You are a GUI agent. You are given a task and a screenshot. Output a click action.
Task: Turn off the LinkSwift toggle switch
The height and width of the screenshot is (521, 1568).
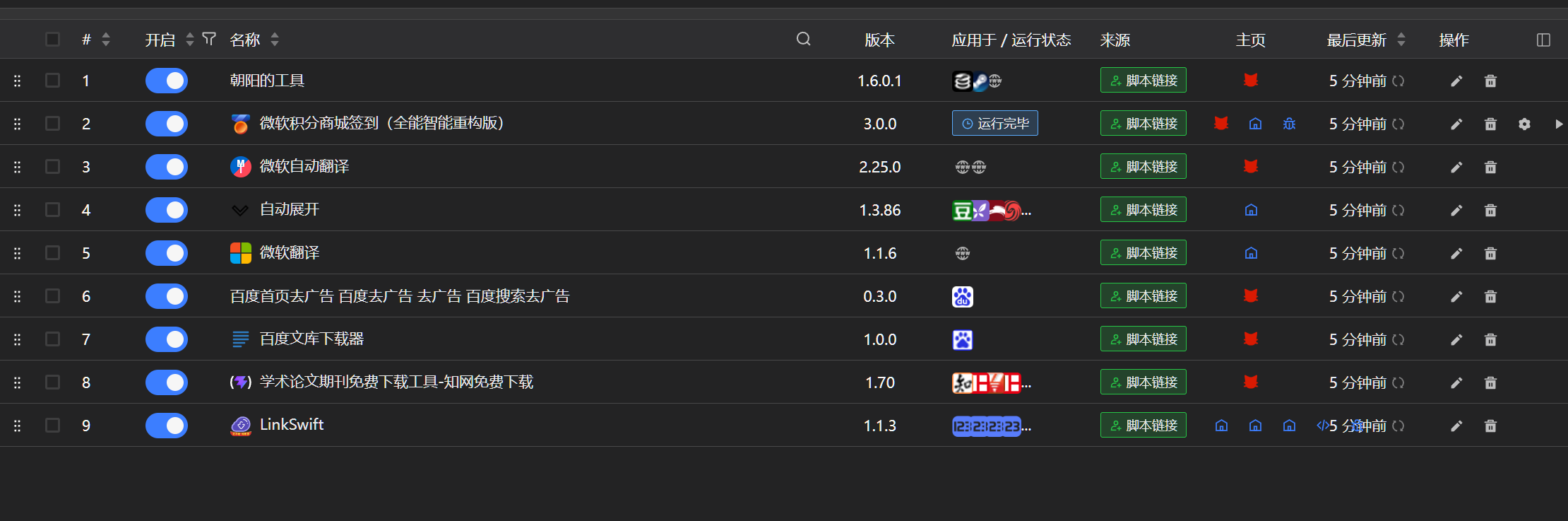tap(167, 426)
